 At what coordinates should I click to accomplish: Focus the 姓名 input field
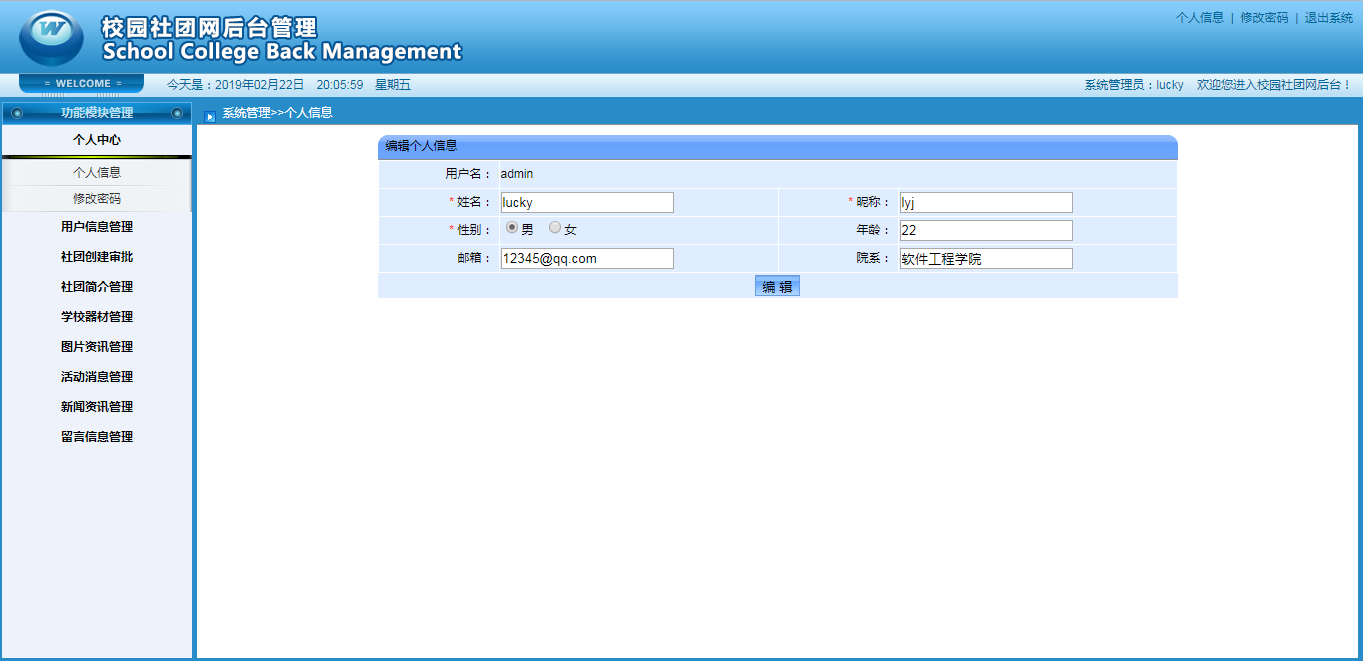[587, 203]
